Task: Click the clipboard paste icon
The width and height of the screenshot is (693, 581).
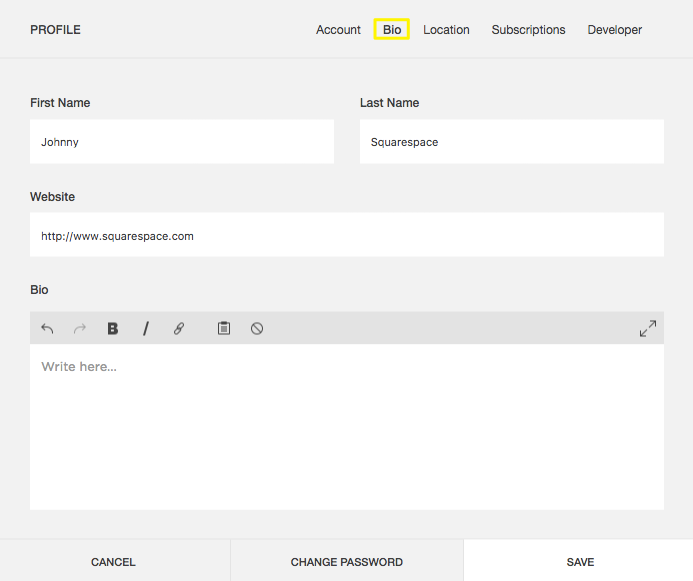Action: (224, 328)
